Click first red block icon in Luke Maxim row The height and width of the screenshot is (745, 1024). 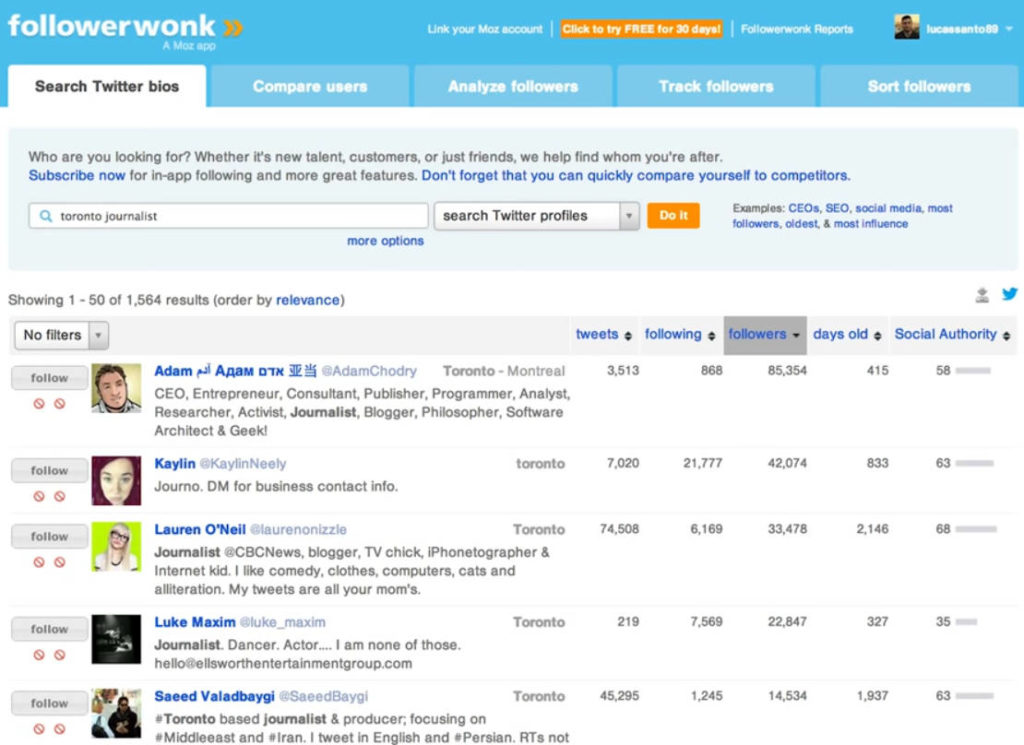(39, 655)
